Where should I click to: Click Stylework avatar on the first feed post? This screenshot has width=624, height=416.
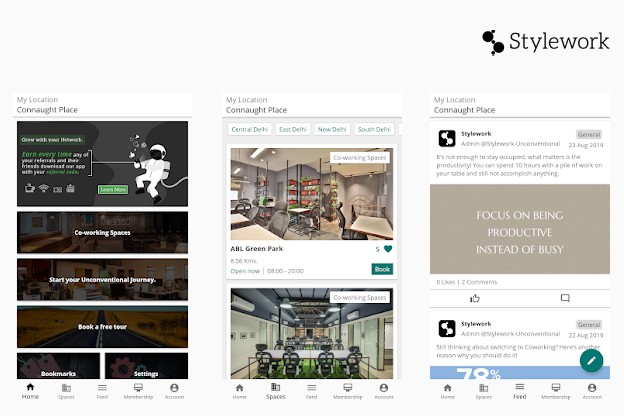coord(447,138)
